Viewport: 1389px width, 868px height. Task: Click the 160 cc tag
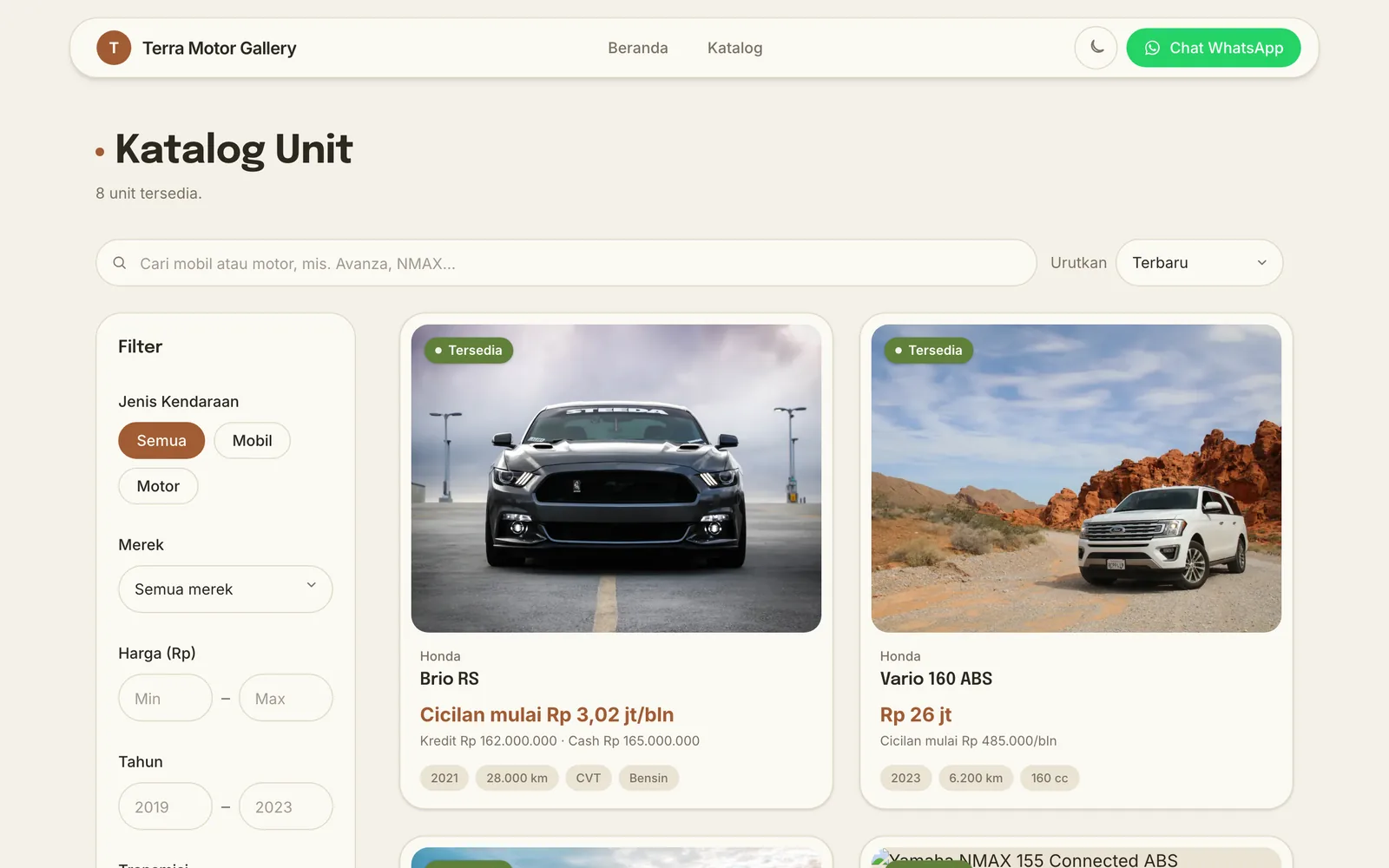pyautogui.click(x=1050, y=778)
